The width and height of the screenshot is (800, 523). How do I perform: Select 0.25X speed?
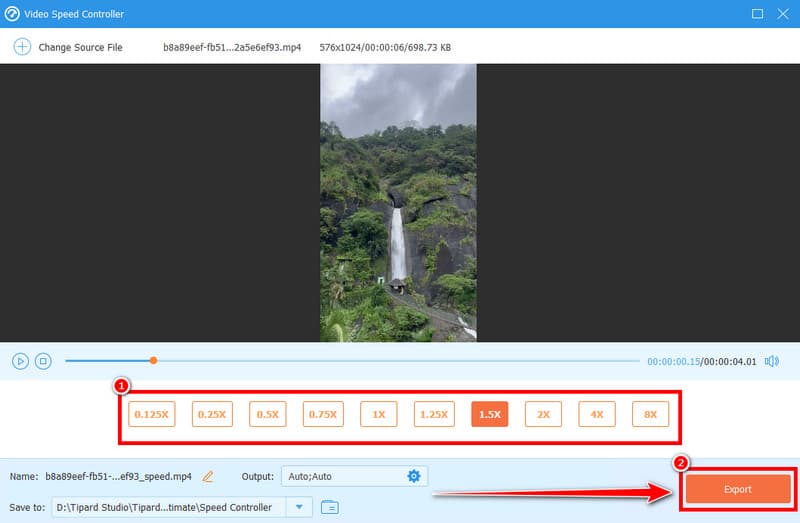tap(212, 414)
